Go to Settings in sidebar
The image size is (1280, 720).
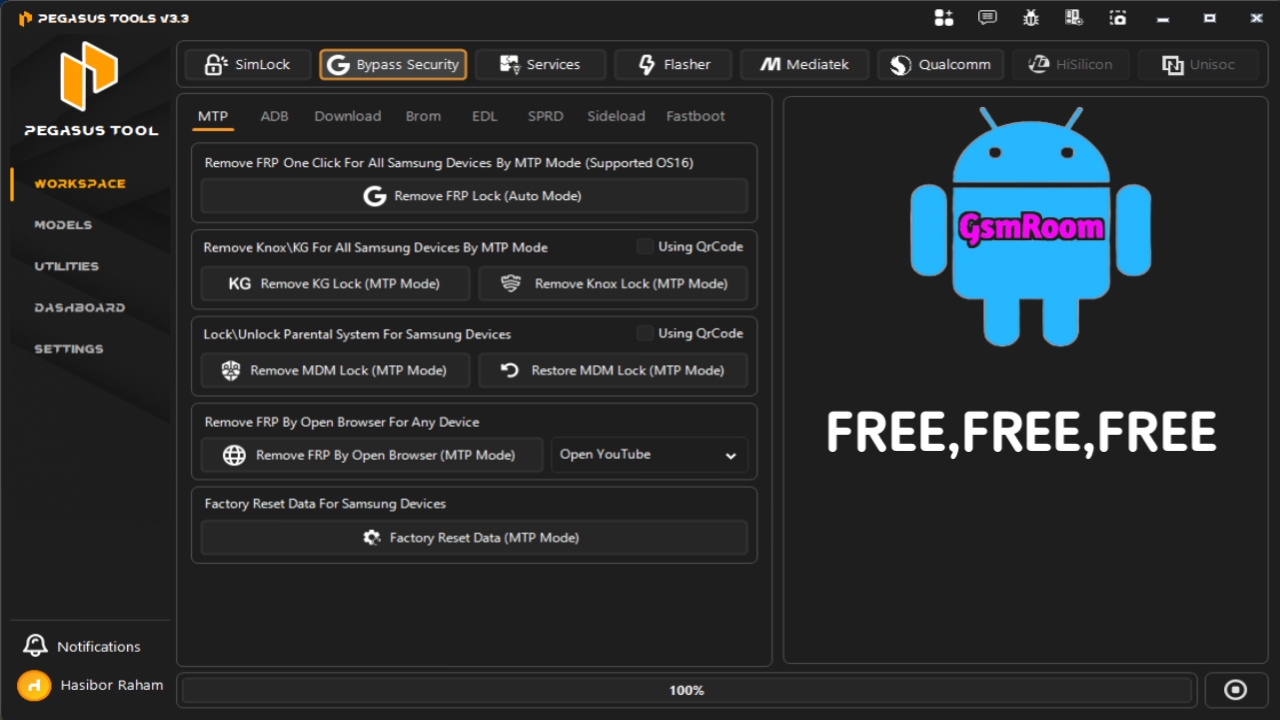tap(69, 349)
